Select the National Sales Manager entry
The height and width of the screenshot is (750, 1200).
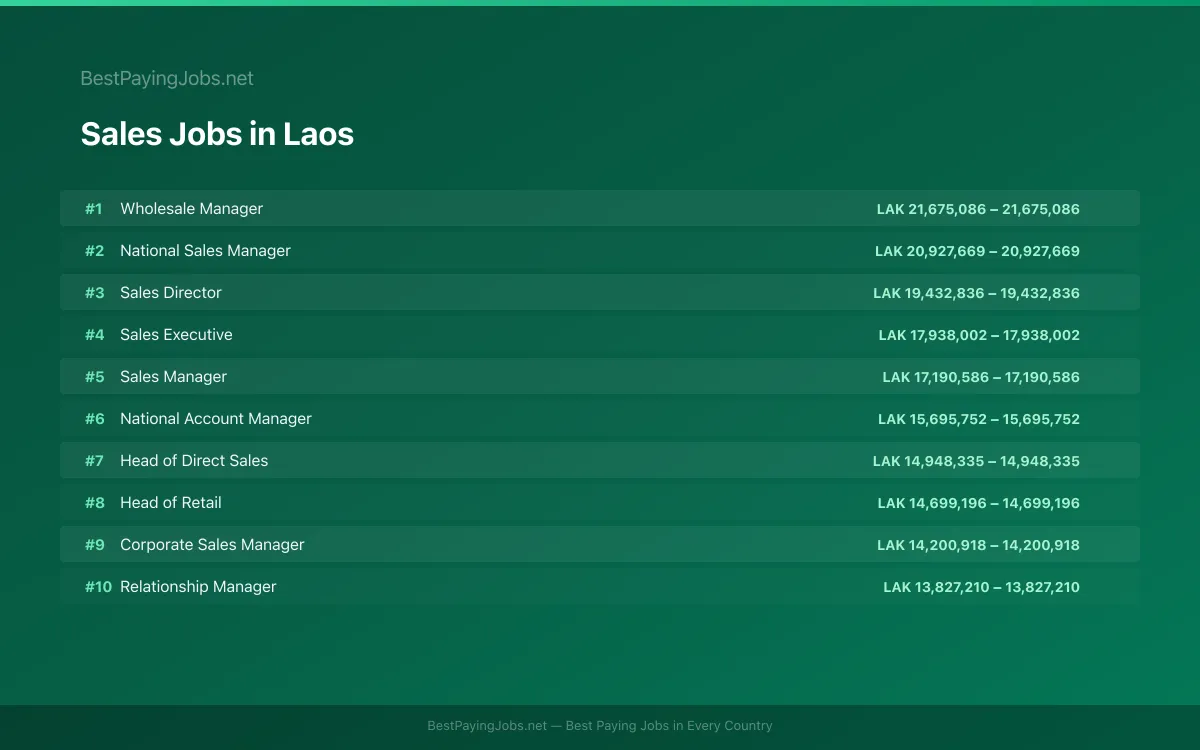(600, 250)
